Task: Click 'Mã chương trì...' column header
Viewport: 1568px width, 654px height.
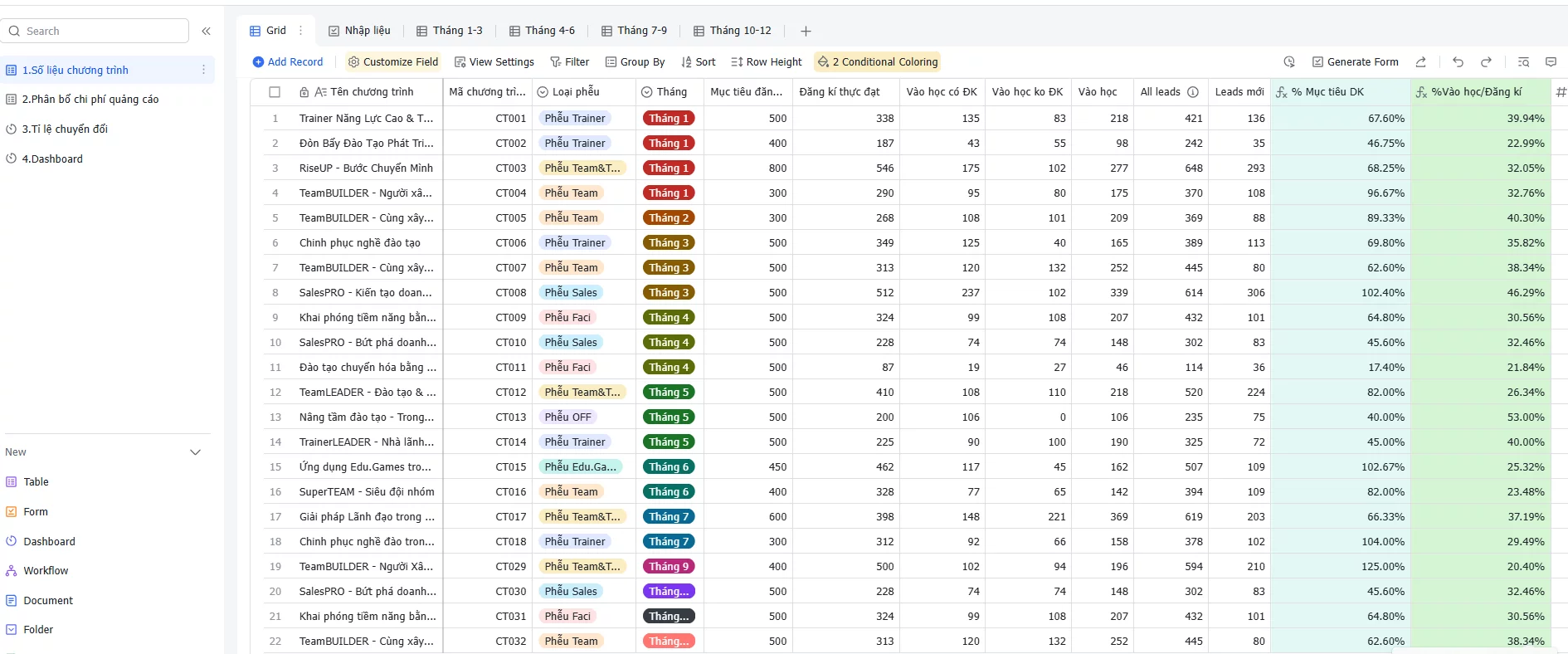Action: [487, 92]
